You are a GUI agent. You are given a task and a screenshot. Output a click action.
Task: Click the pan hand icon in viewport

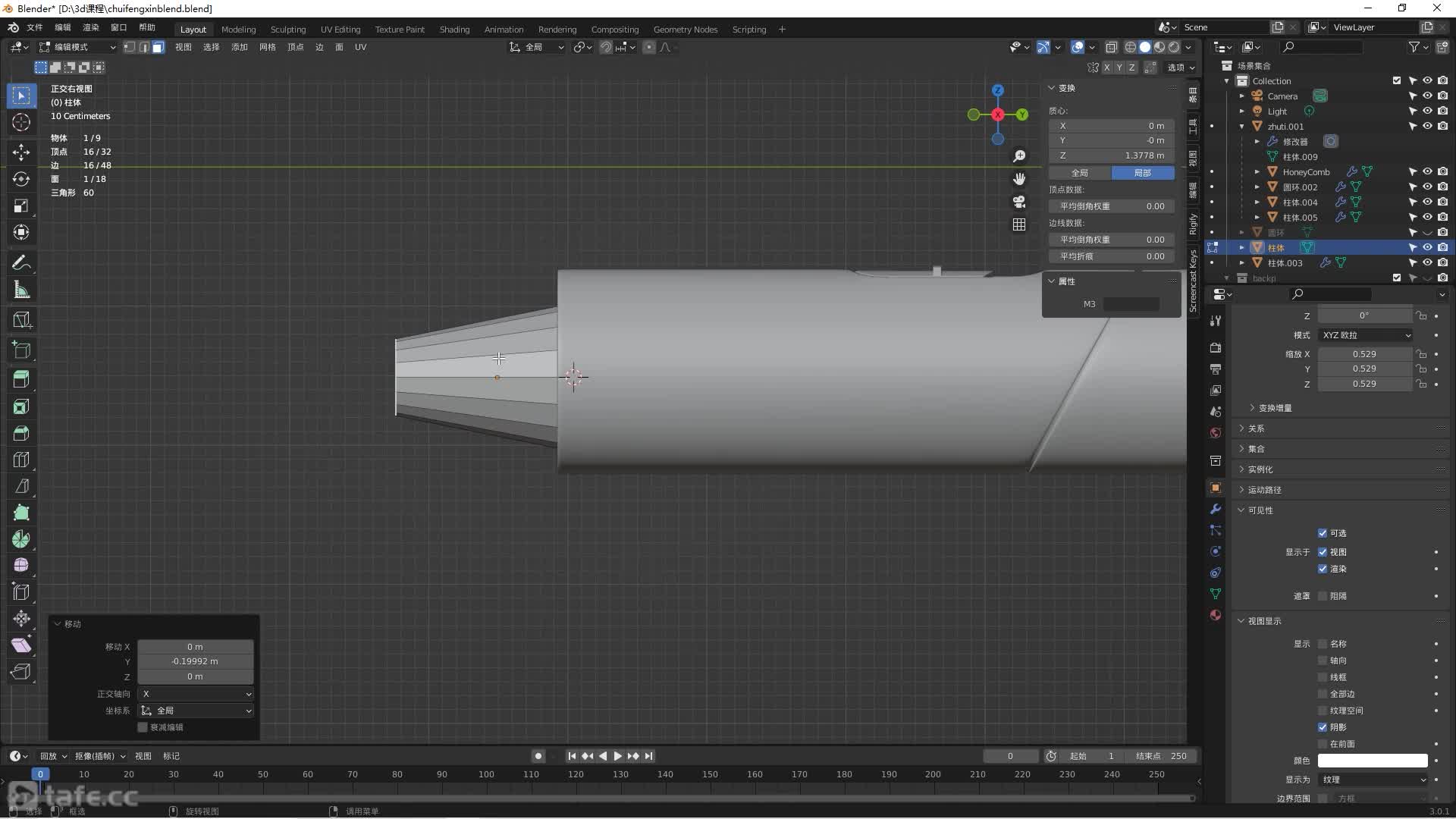(1019, 179)
